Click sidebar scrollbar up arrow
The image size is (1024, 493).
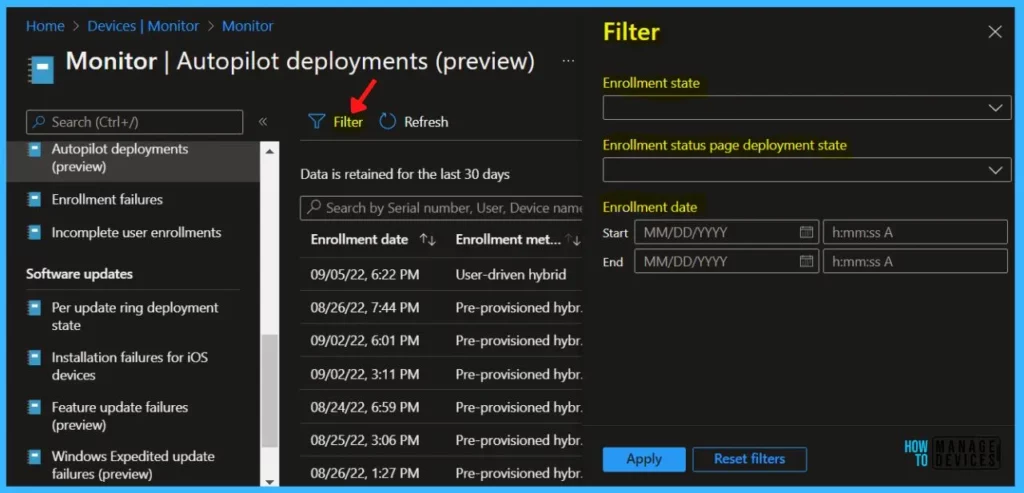tap(270, 151)
